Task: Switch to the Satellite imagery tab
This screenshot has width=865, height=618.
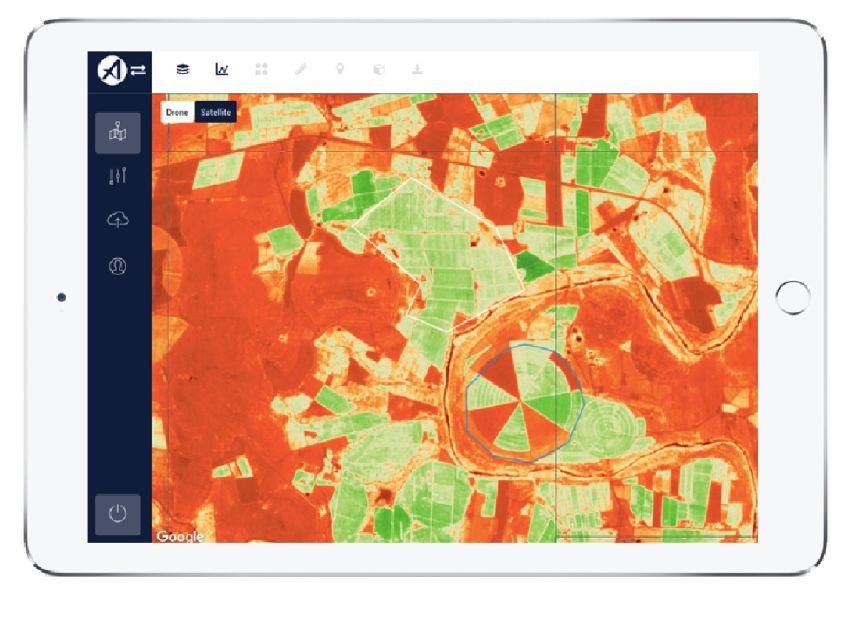Action: (216, 113)
